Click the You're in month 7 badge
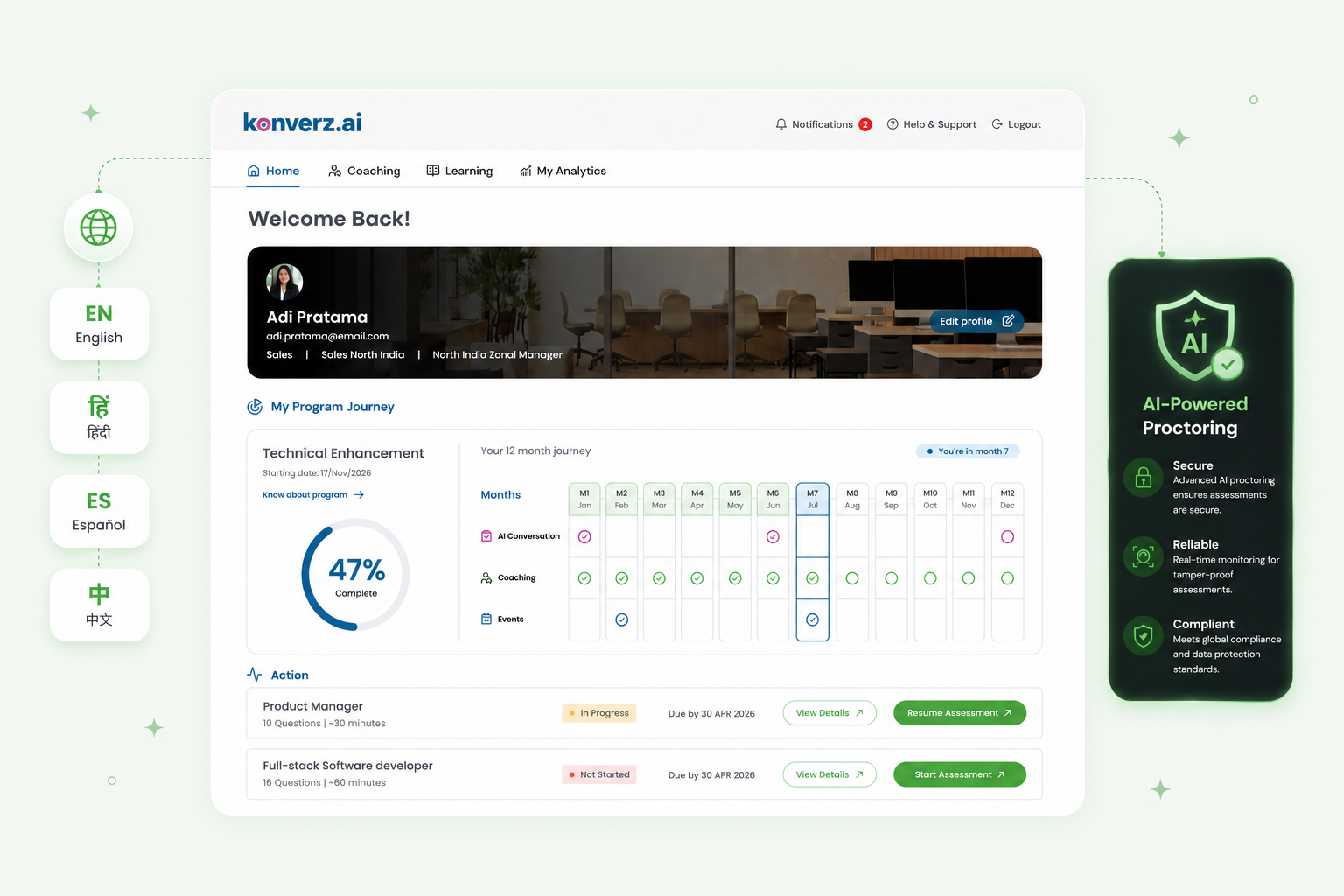This screenshot has width=1344, height=896. coord(968,451)
